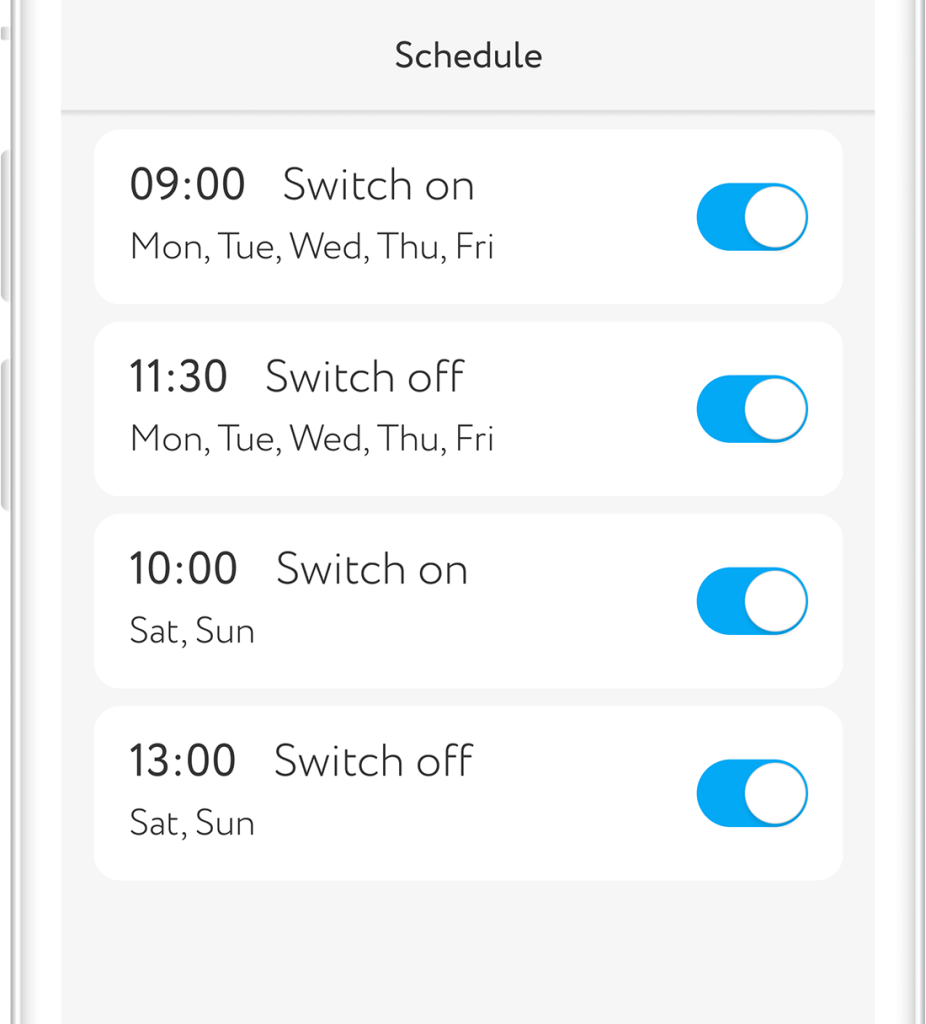This screenshot has height=1024, width=926.
Task: Click "Switch off" text in the 11:30 entry
Action: tap(365, 378)
